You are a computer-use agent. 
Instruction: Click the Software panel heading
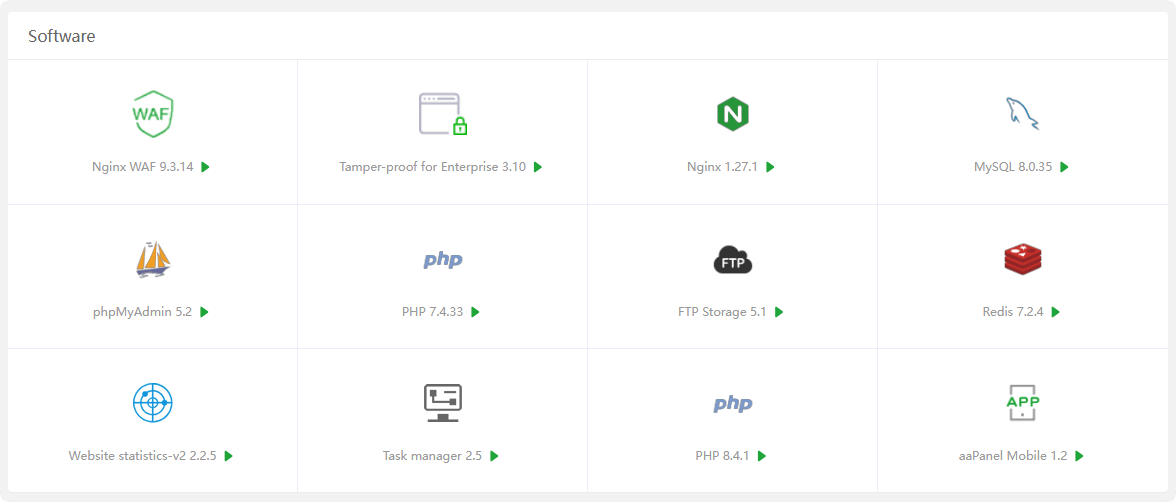(62, 36)
